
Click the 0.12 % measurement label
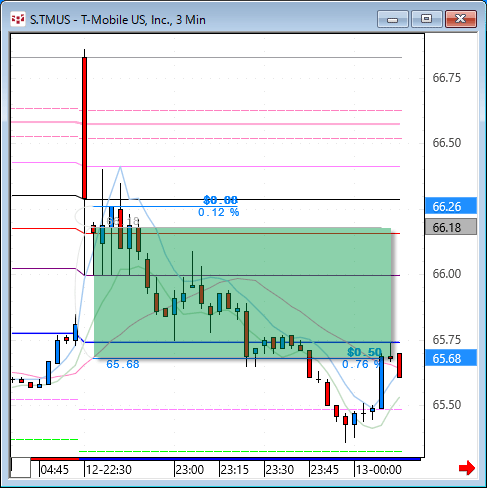point(219,212)
